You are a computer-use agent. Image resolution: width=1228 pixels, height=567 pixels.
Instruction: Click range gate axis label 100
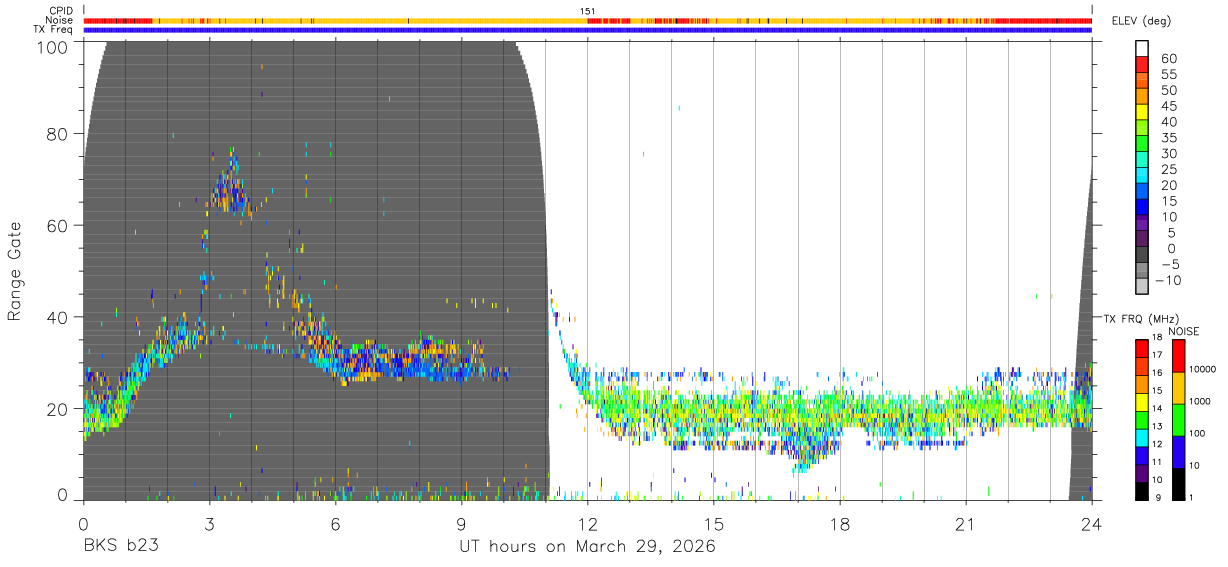(x=51, y=47)
